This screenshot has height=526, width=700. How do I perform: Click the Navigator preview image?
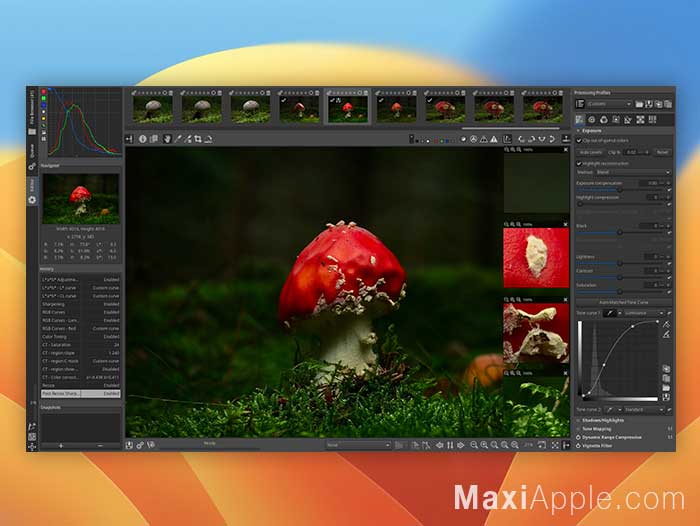click(x=81, y=199)
